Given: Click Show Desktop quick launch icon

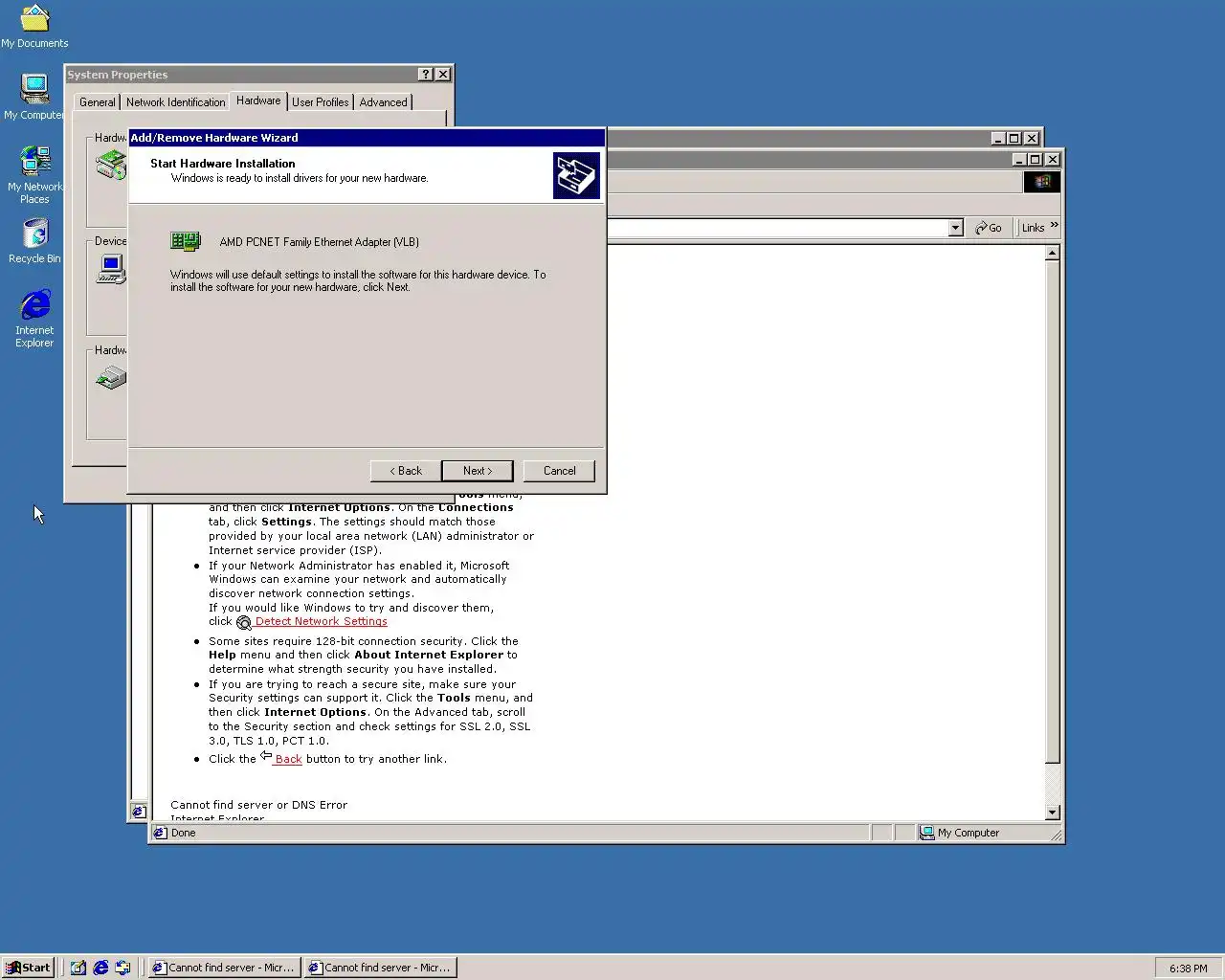Looking at the screenshot, I should (x=78, y=968).
